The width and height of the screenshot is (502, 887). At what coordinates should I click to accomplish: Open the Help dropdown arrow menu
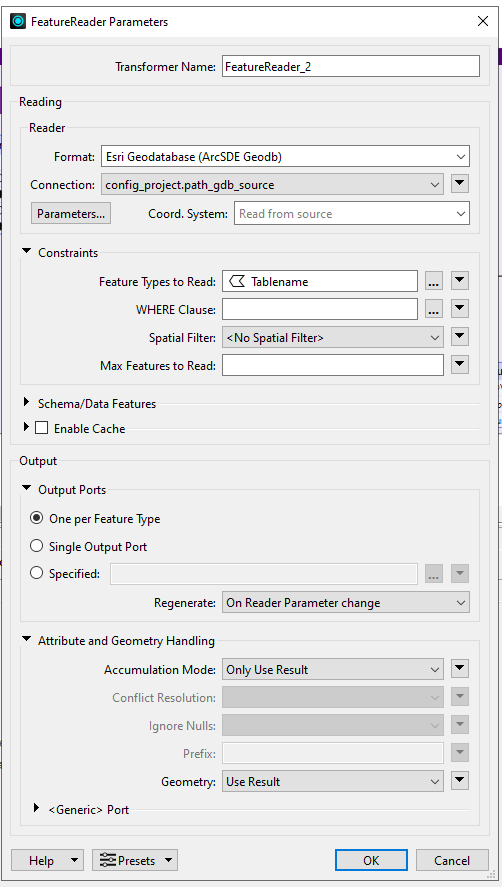(75, 860)
